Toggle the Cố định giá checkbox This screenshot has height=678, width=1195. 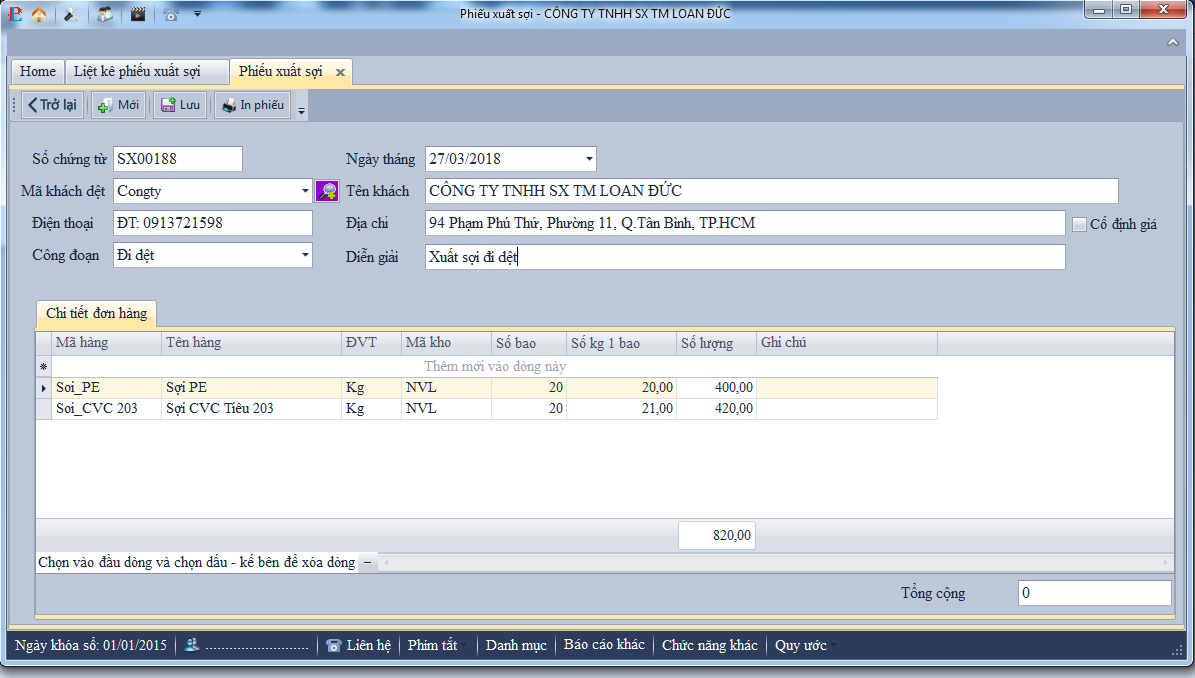click(1079, 224)
